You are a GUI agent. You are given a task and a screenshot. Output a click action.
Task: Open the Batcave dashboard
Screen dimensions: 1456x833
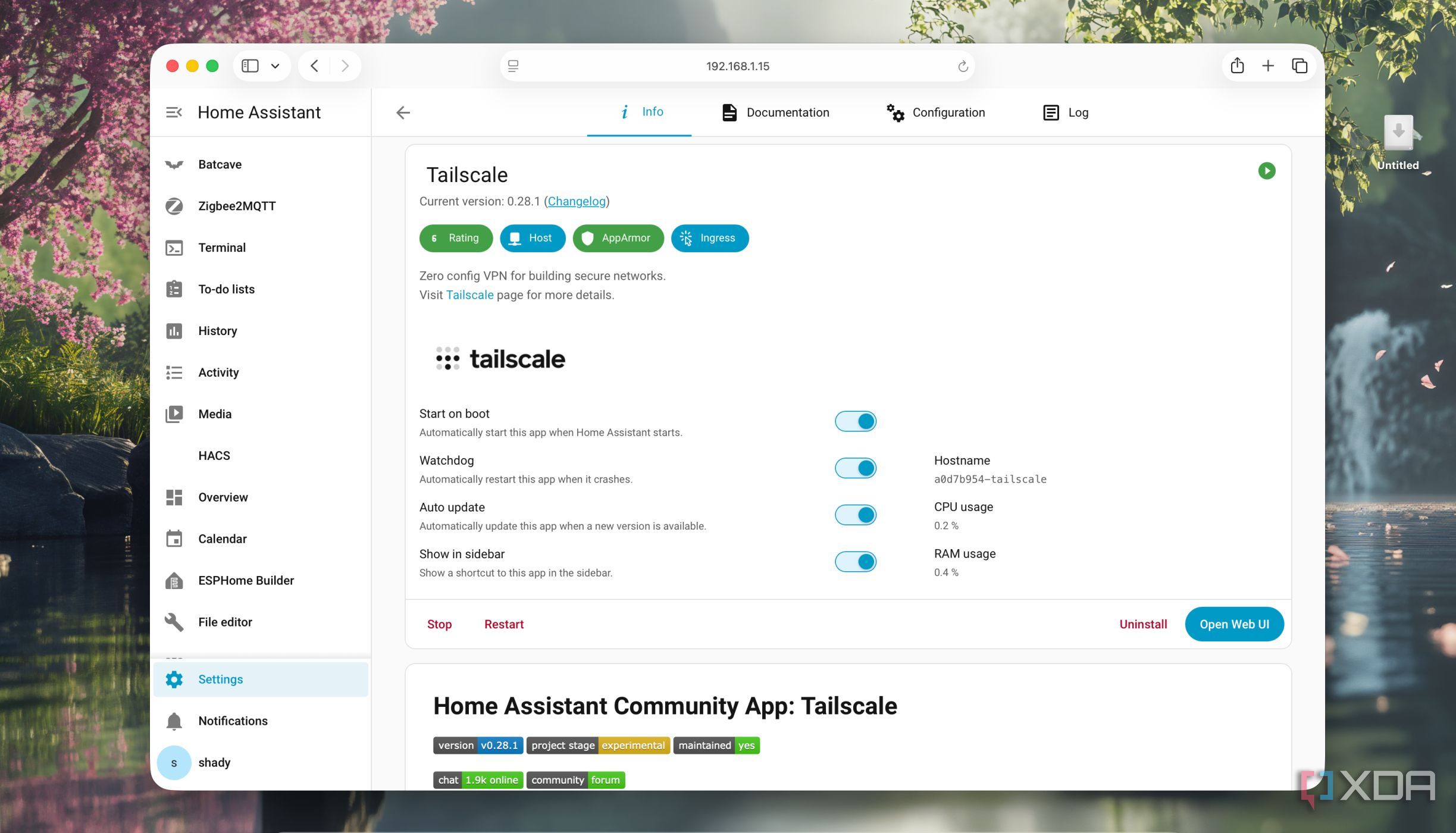[261, 165]
